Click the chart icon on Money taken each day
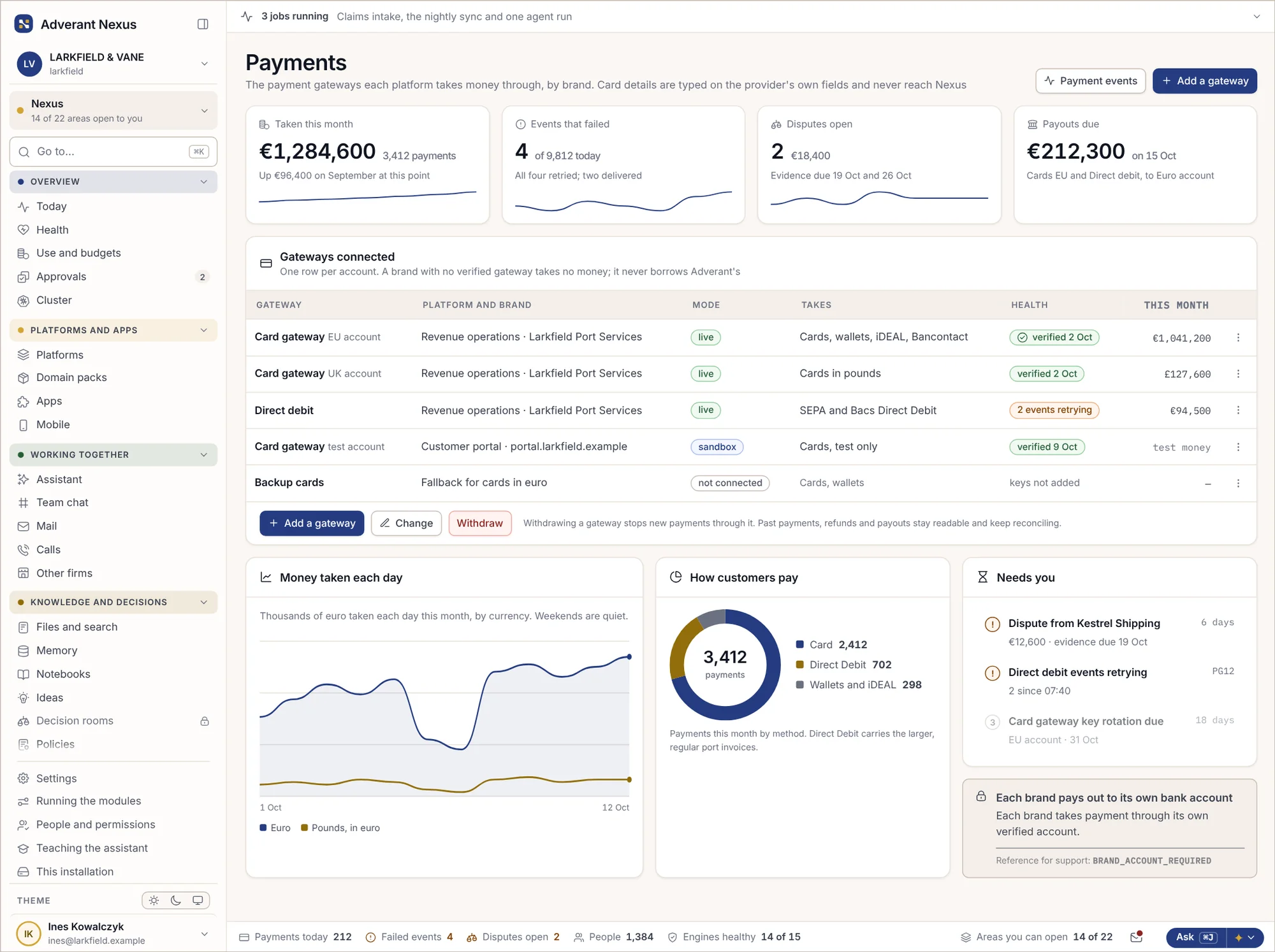Viewport: 1275px width, 952px height. tap(266, 577)
